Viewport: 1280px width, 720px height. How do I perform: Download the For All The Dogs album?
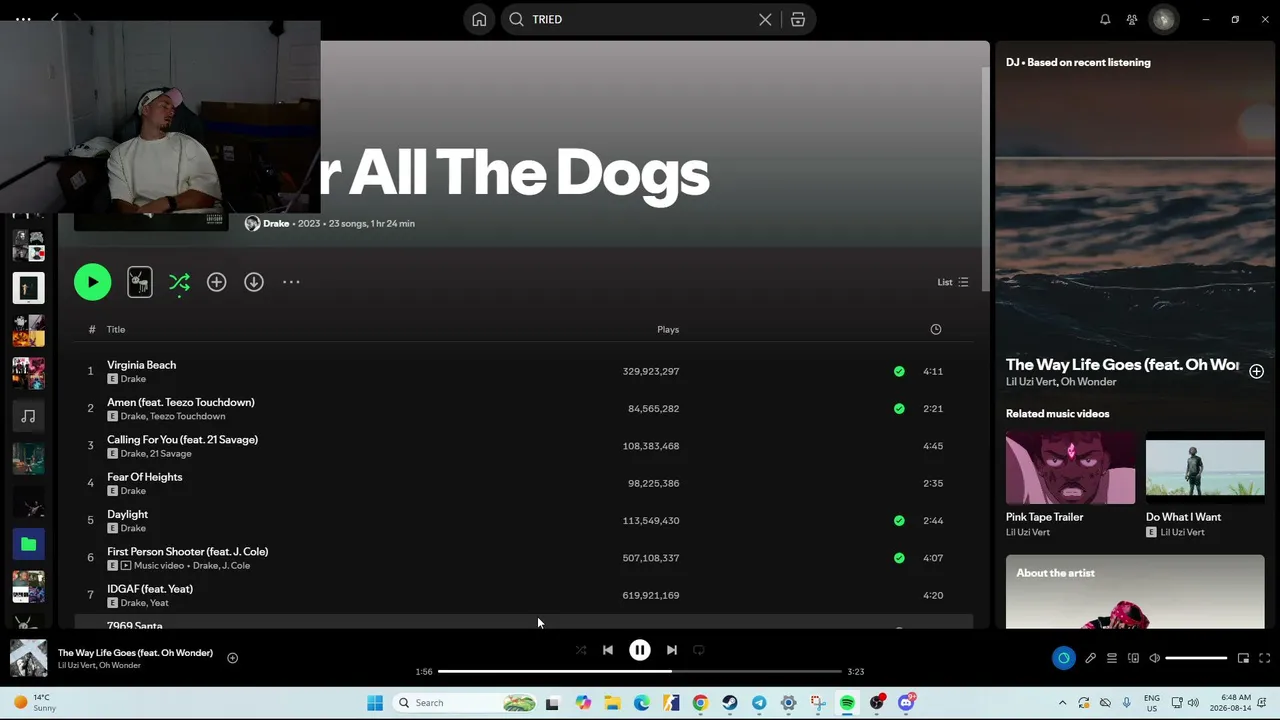[x=254, y=282]
